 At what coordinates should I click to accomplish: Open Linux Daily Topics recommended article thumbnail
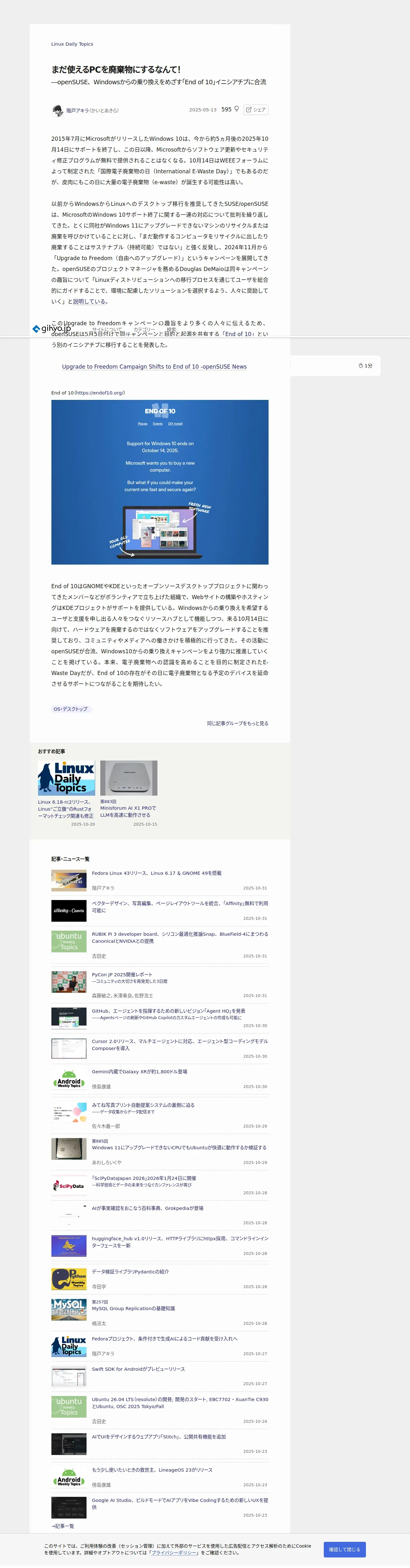66,778
